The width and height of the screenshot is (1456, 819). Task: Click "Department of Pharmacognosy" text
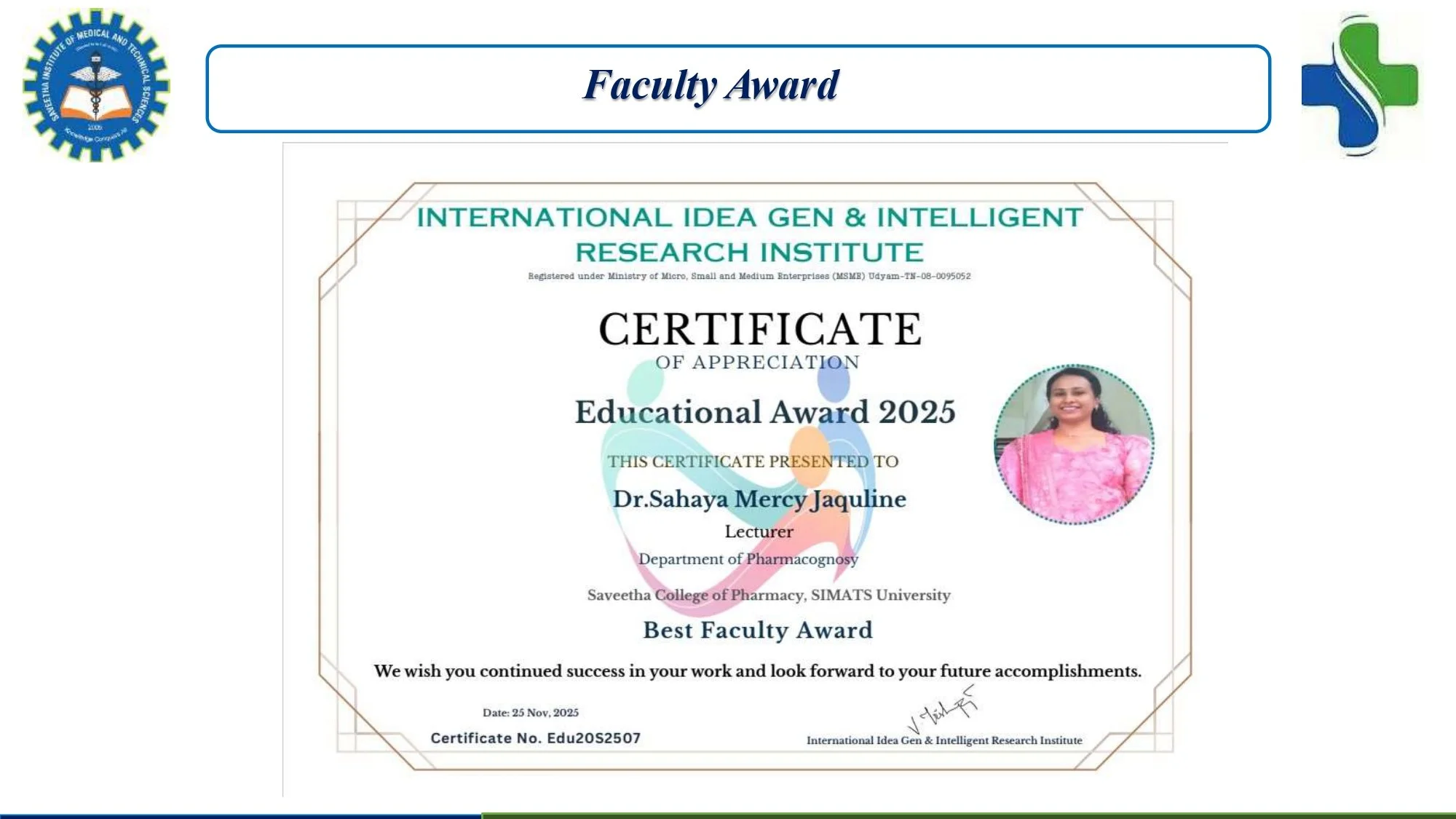pos(748,559)
